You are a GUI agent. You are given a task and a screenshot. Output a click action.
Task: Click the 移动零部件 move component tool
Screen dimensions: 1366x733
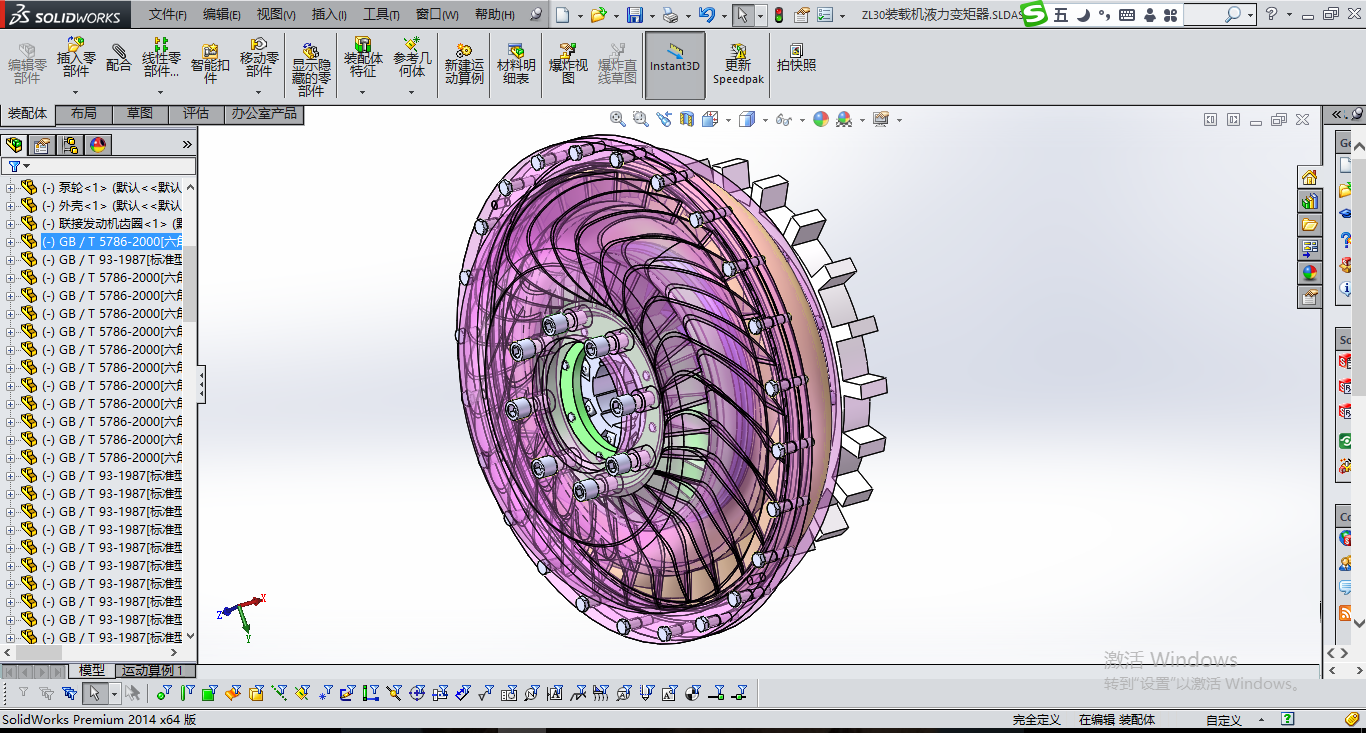[259, 58]
